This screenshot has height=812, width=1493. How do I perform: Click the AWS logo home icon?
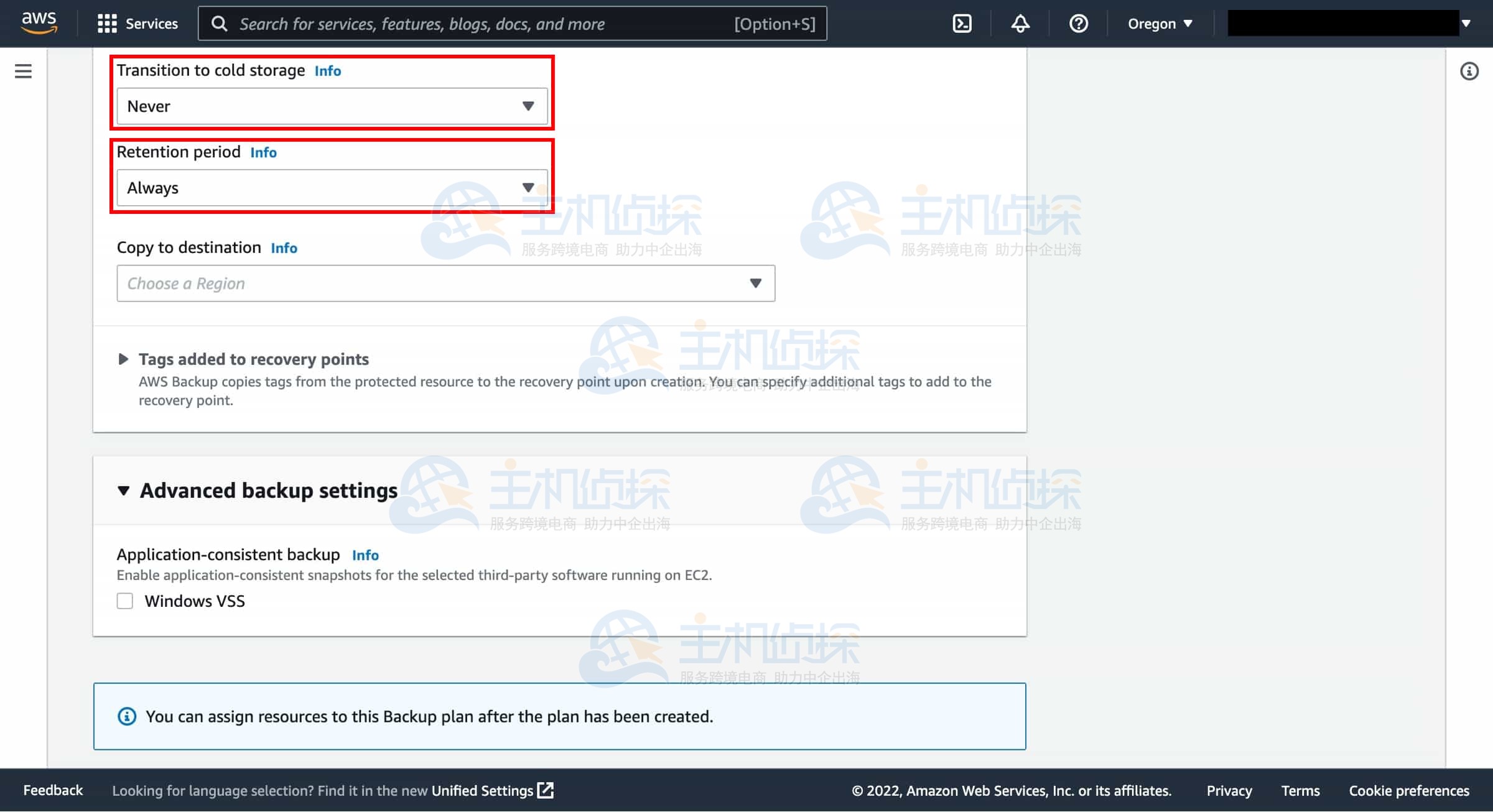click(39, 23)
